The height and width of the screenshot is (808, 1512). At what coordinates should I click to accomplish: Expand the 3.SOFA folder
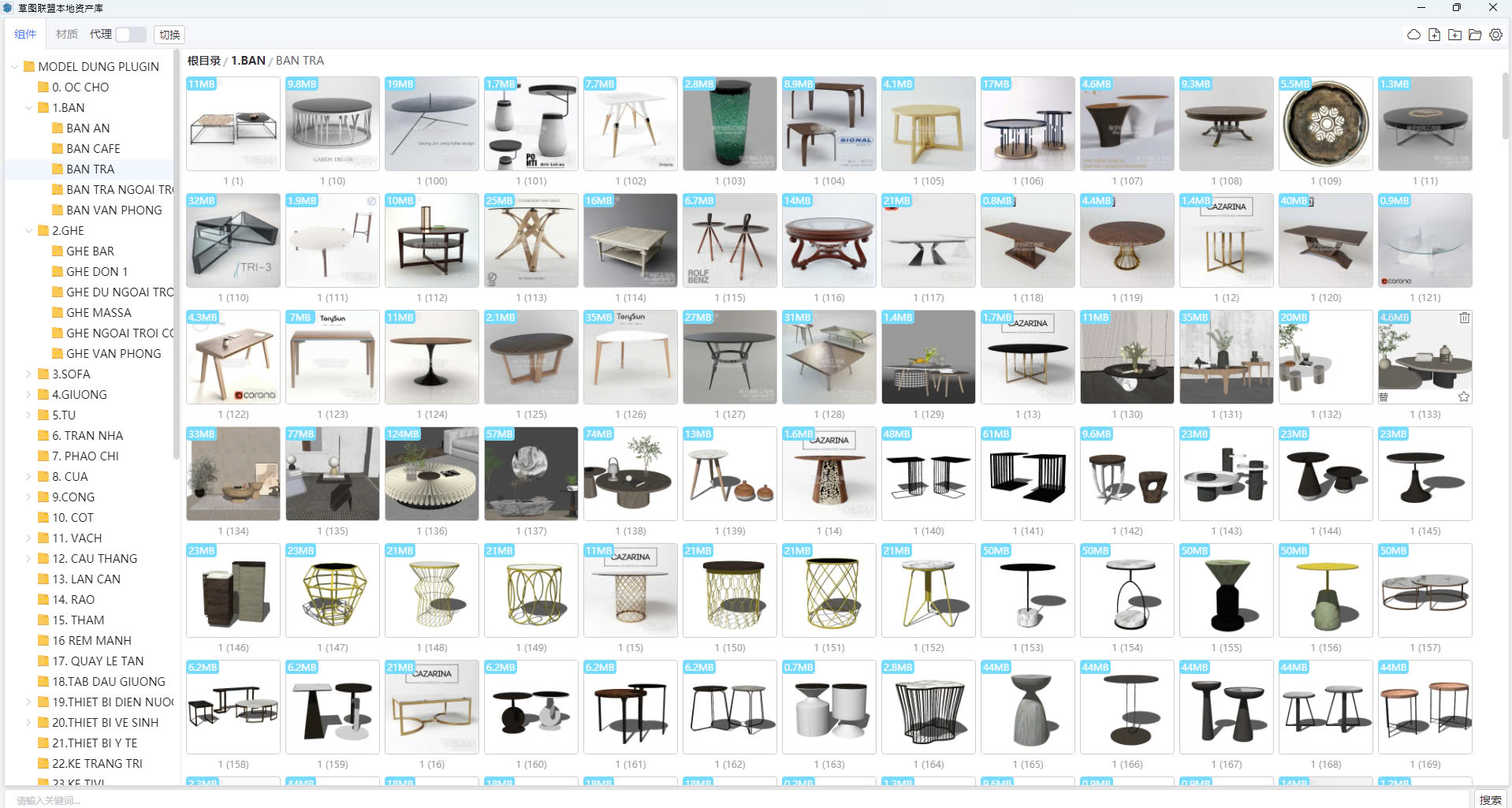(29, 374)
